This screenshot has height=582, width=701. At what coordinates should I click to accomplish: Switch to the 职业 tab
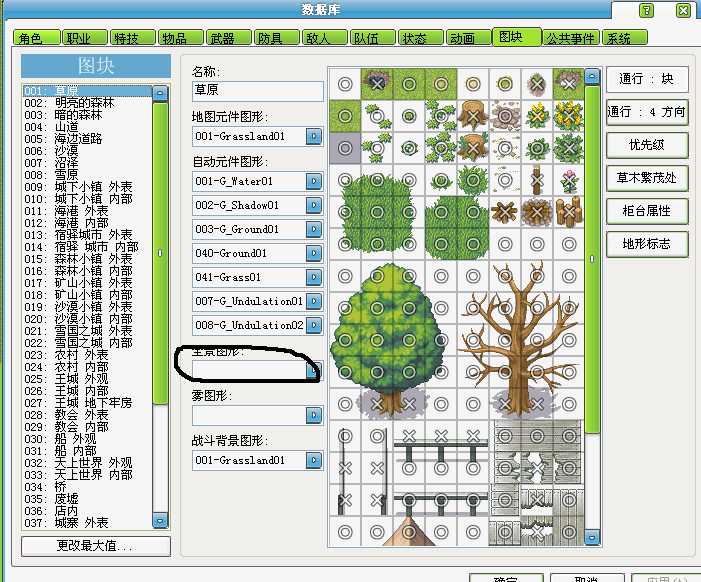tap(85, 38)
